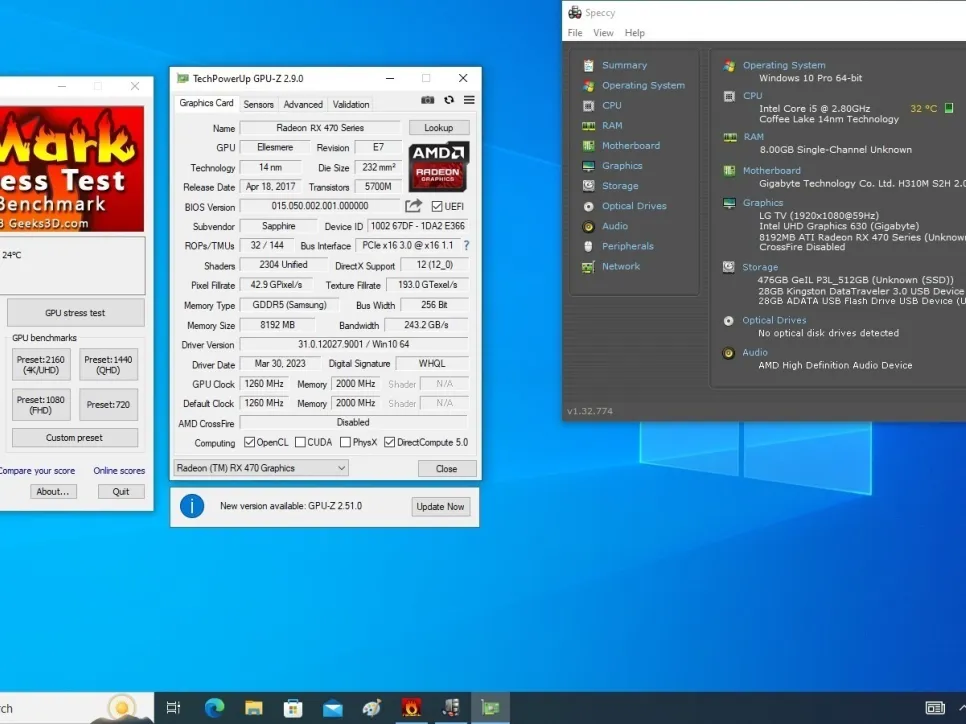The width and height of the screenshot is (966, 724).
Task: Open the Help menu in Speccy
Action: [x=635, y=33]
